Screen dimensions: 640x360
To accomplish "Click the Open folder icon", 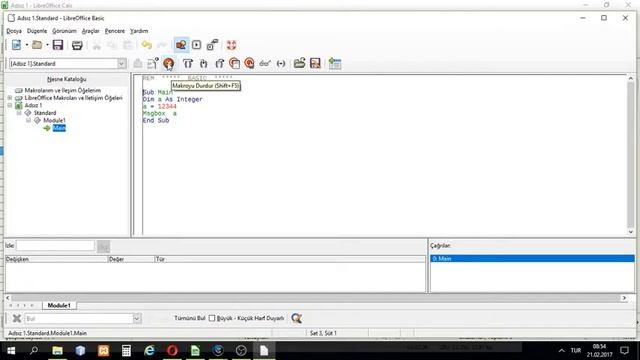I will (37, 45).
